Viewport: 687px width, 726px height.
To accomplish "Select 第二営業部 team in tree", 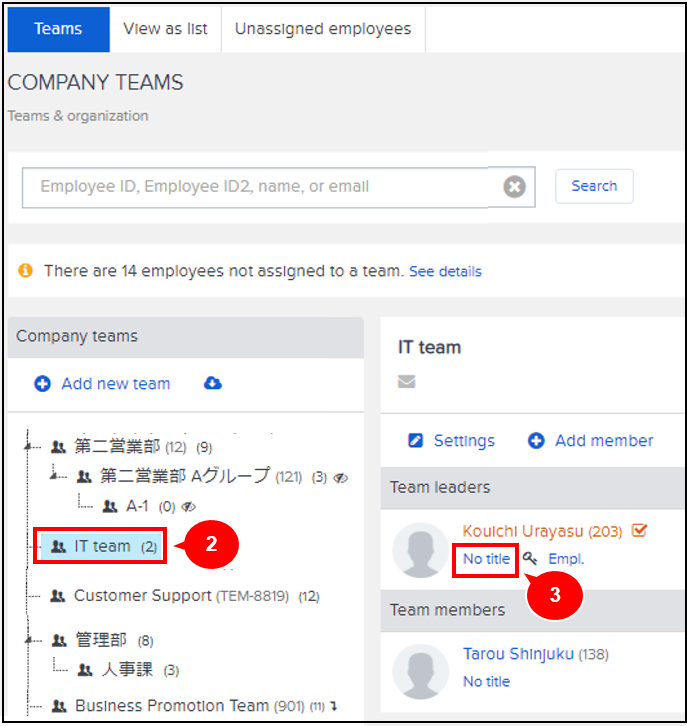I will [x=117, y=447].
